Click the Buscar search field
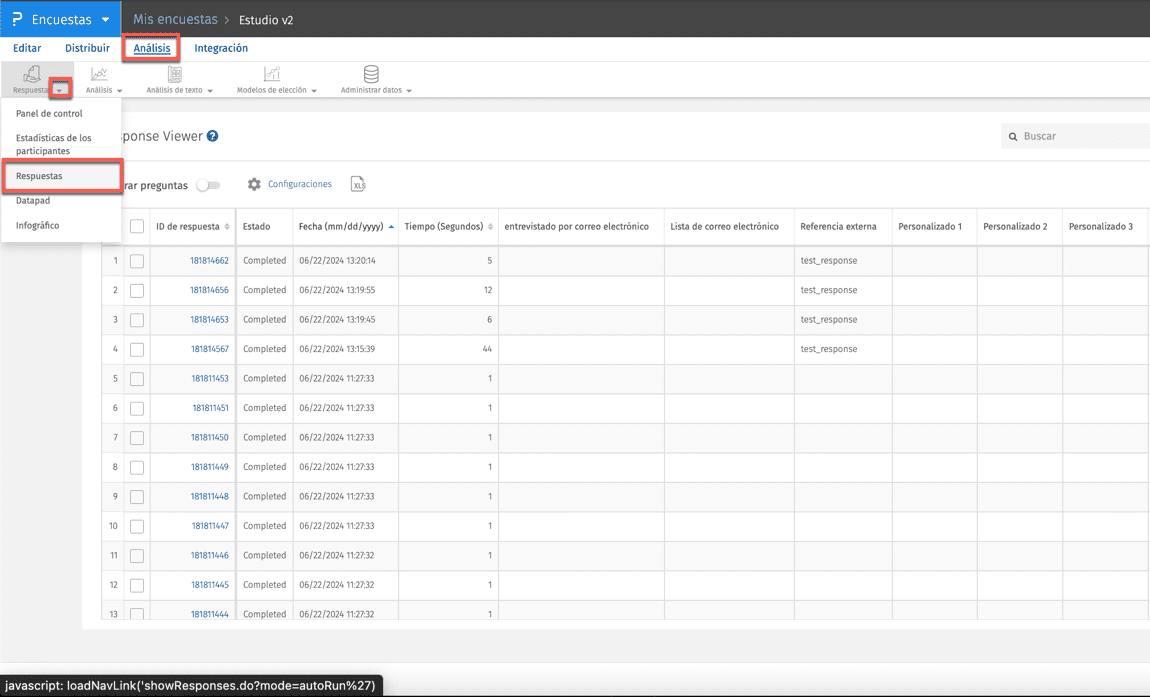This screenshot has height=697, width=1150. coord(1080,136)
